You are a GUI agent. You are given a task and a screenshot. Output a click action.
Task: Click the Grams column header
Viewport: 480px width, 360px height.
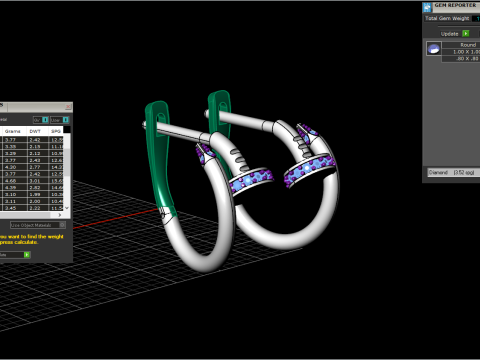13,131
